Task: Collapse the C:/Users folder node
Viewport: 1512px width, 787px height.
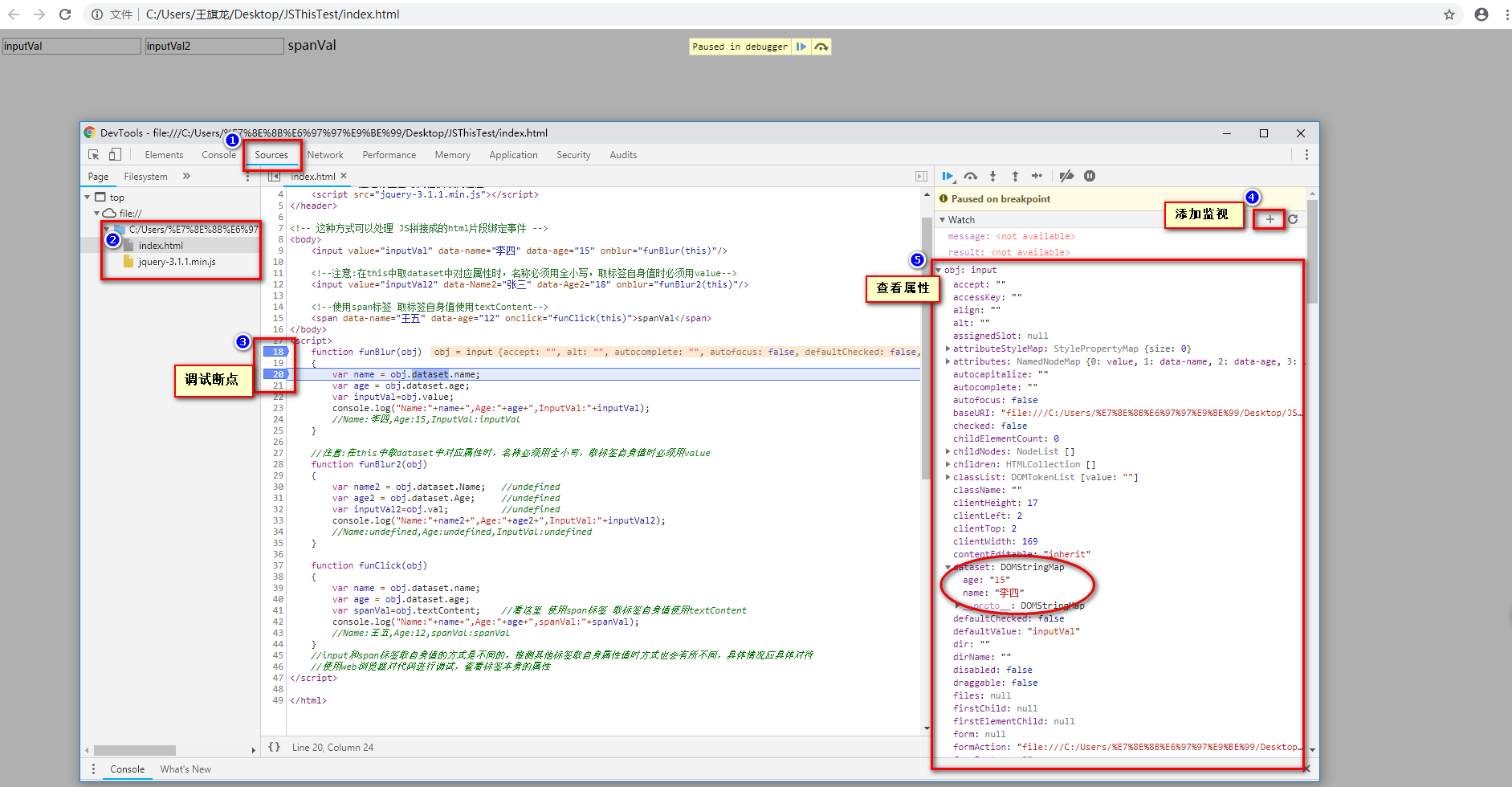Action: [x=107, y=229]
